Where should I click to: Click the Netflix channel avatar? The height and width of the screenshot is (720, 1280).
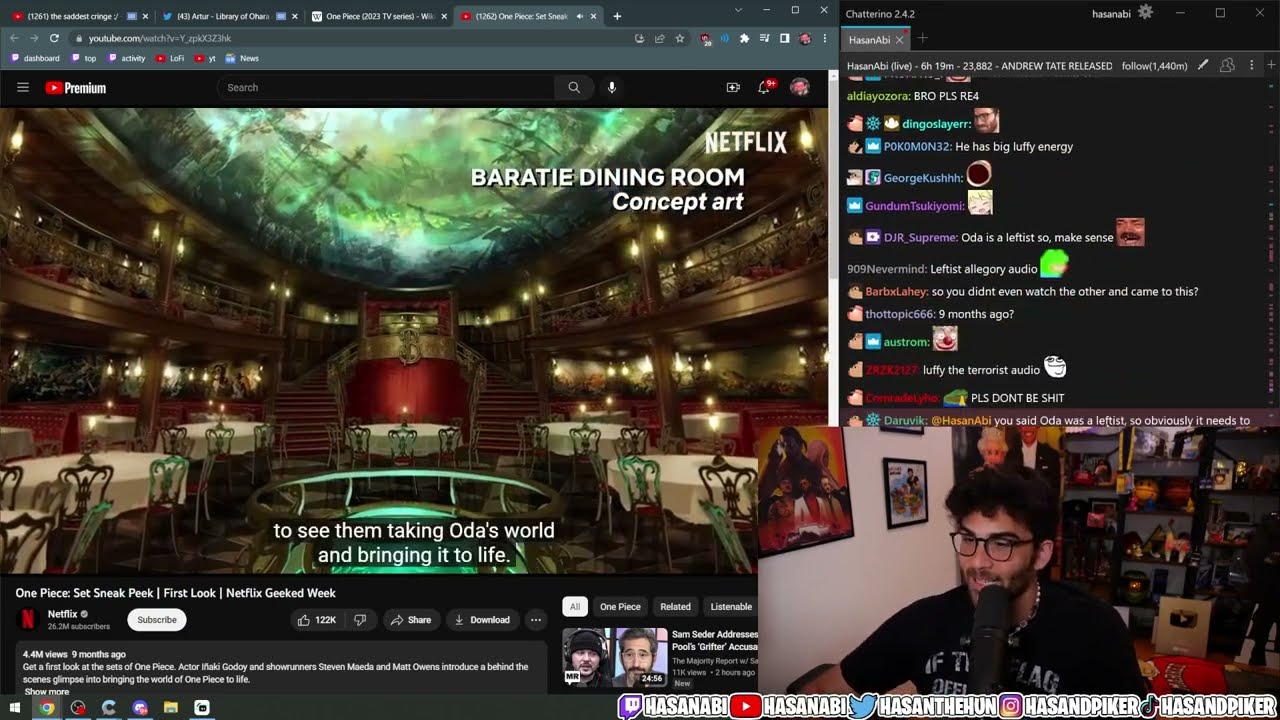tap(27, 620)
